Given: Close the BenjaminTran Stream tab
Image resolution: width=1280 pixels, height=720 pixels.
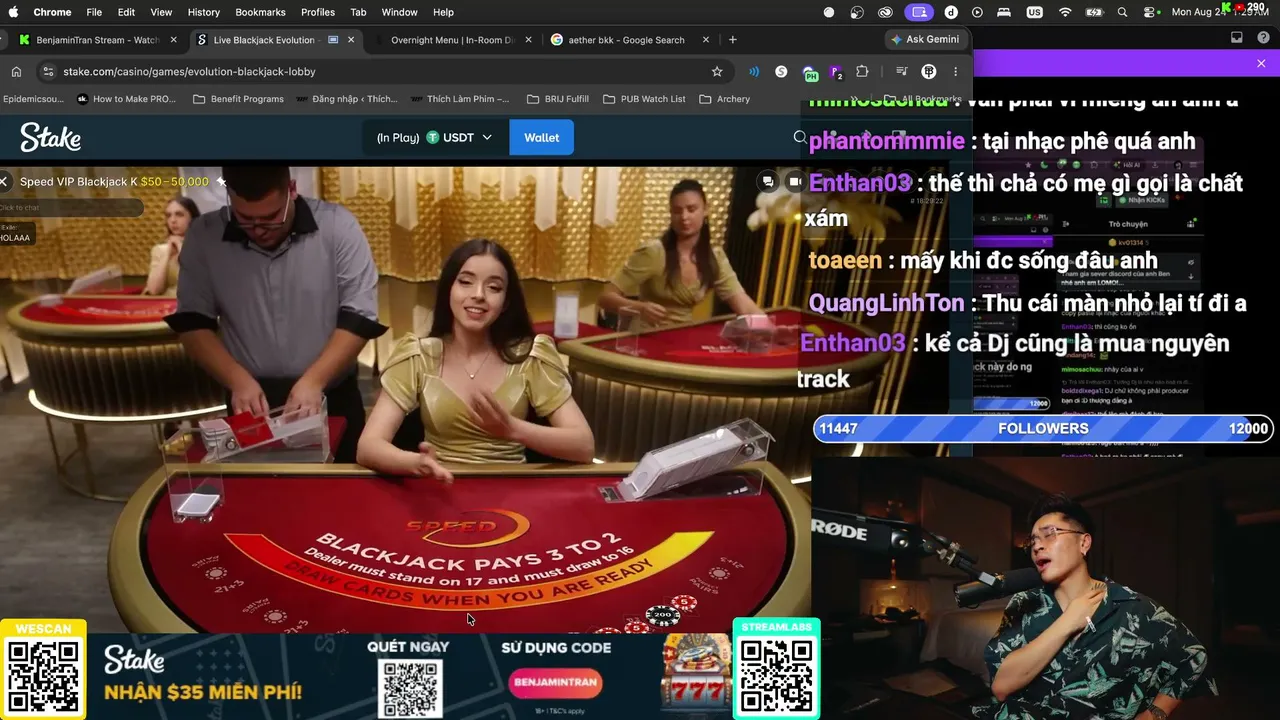Looking at the screenshot, I should (x=174, y=40).
